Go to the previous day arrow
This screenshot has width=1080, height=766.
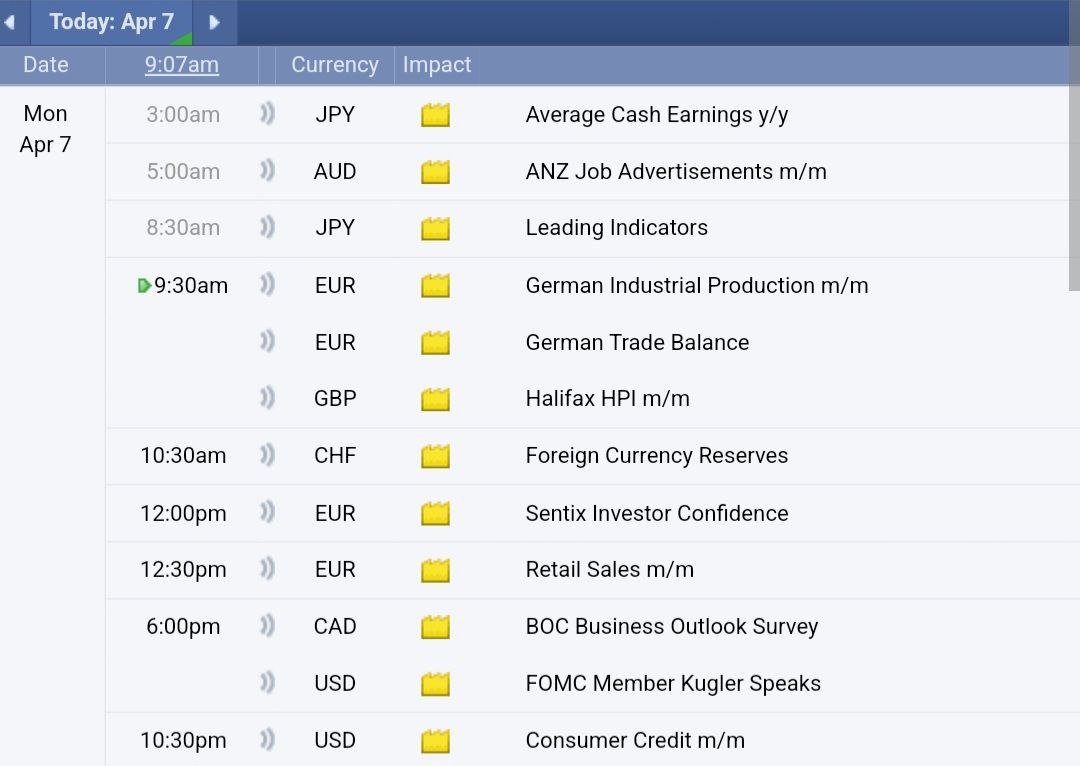(10, 22)
